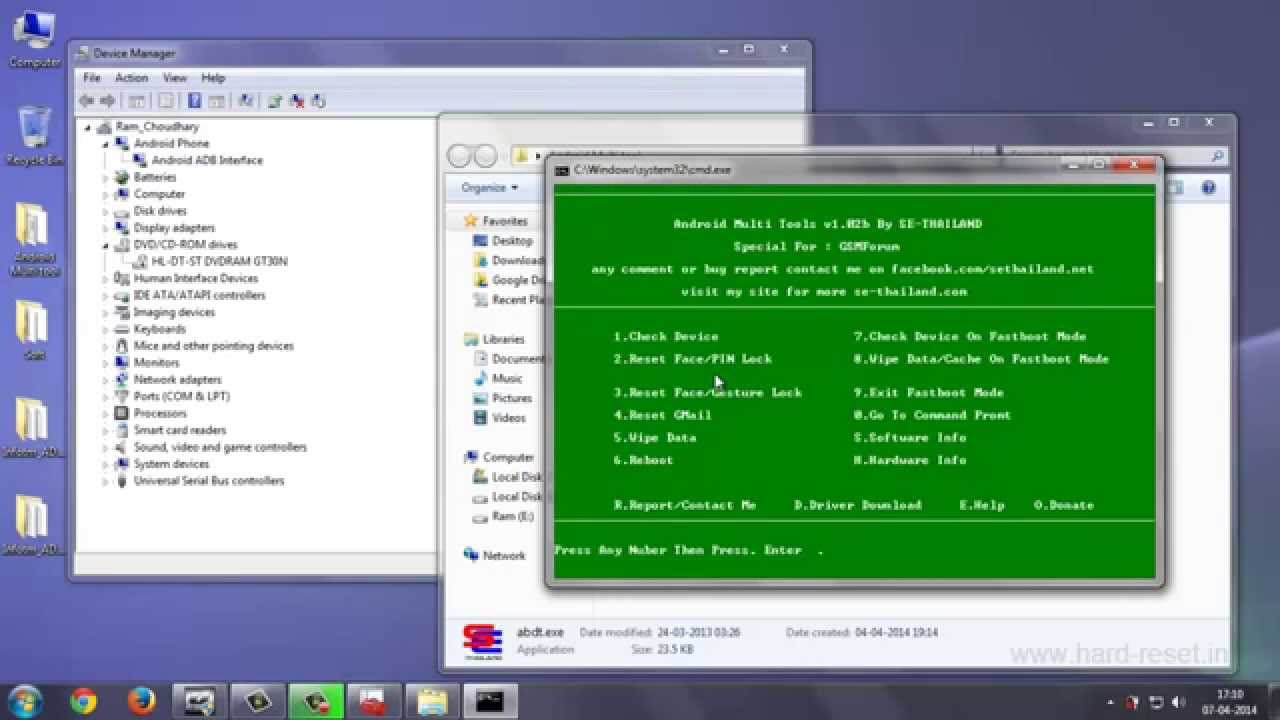Viewport: 1280px width, 720px height.
Task: Click Explorer back navigation button
Action: click(x=460, y=156)
